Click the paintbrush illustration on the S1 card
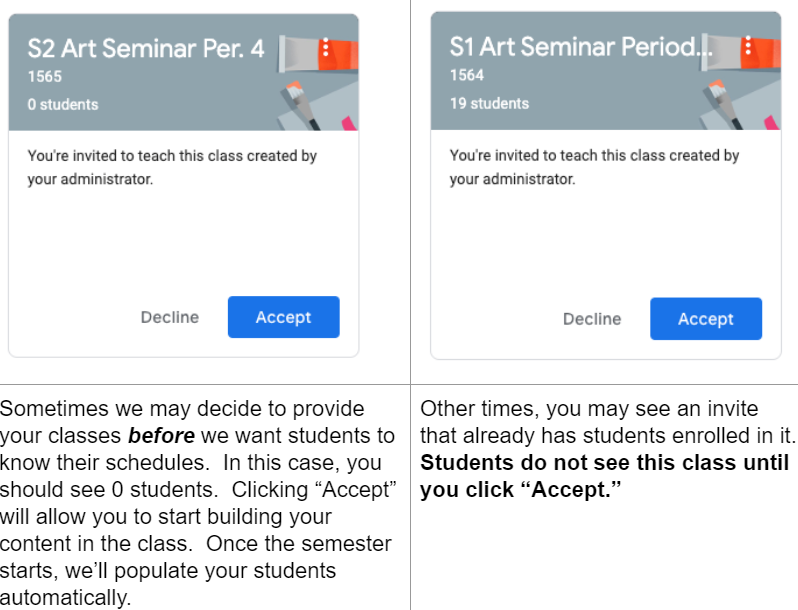798x610 pixels. (x=718, y=98)
